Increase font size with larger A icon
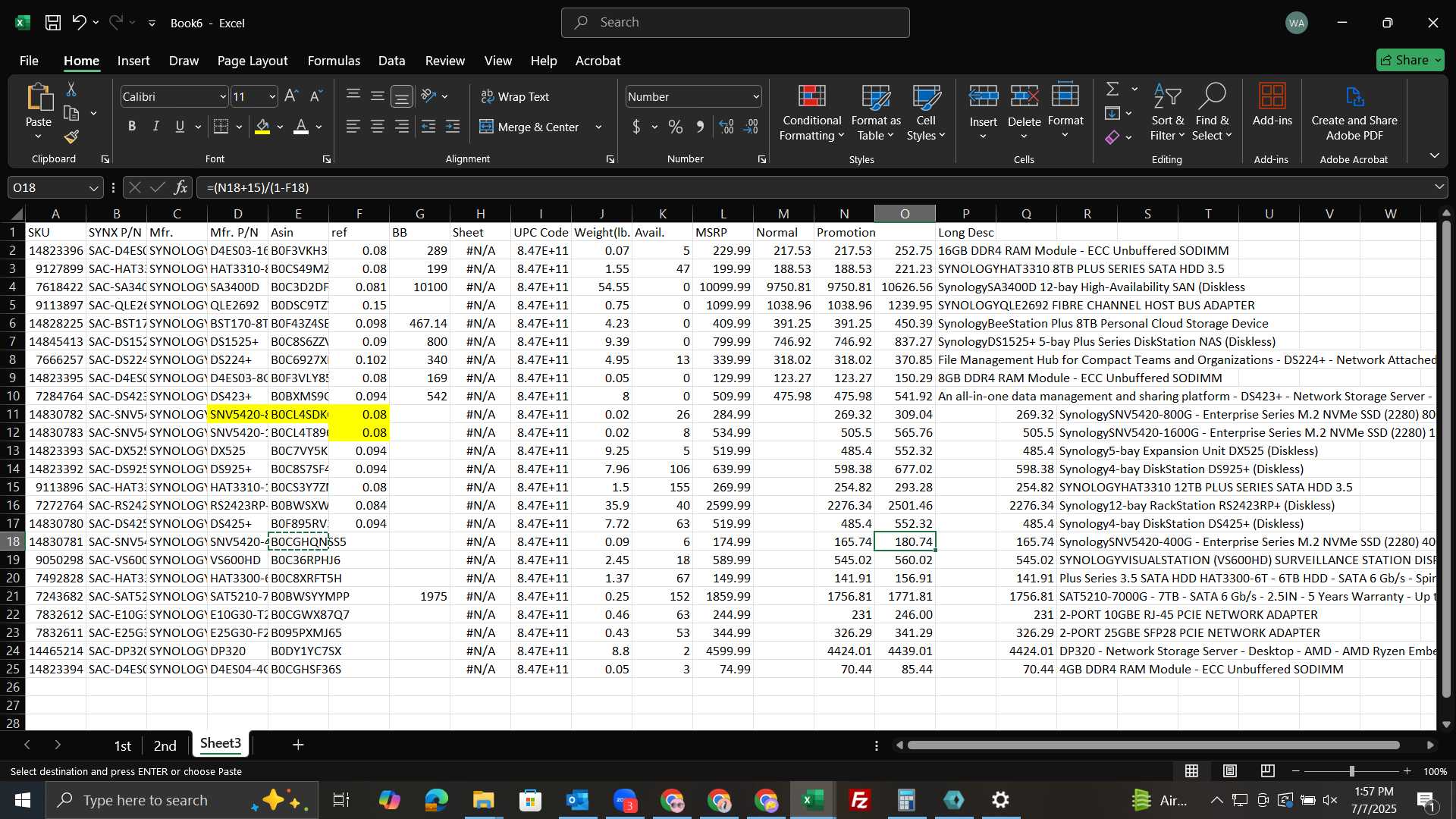The image size is (1456, 819). pos(291,96)
